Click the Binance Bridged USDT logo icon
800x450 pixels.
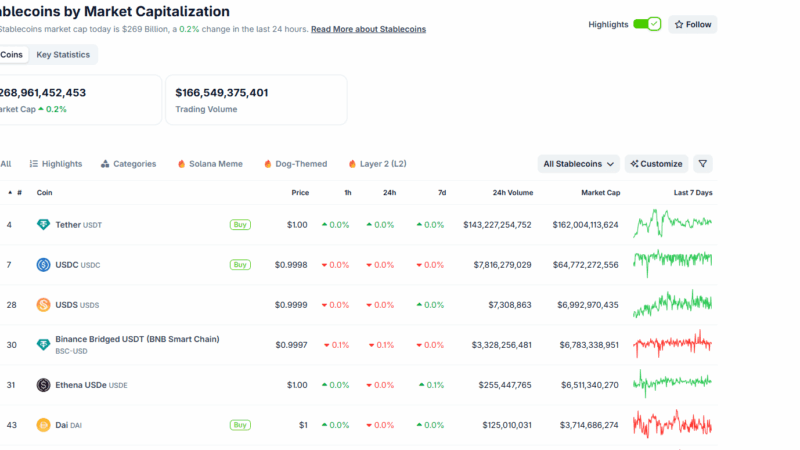tap(43, 345)
